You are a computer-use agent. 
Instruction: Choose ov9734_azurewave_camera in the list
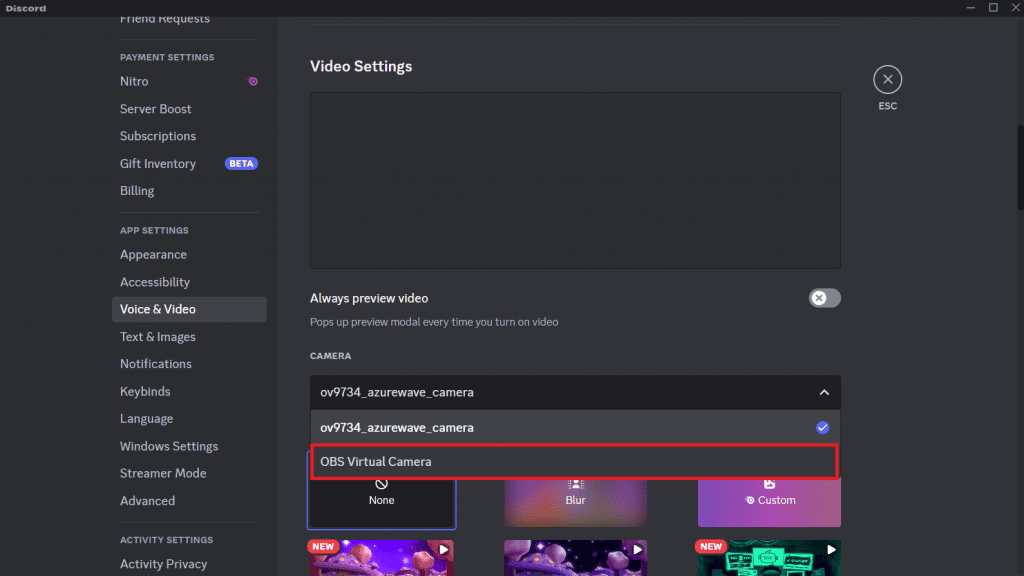pyautogui.click(x=575, y=427)
